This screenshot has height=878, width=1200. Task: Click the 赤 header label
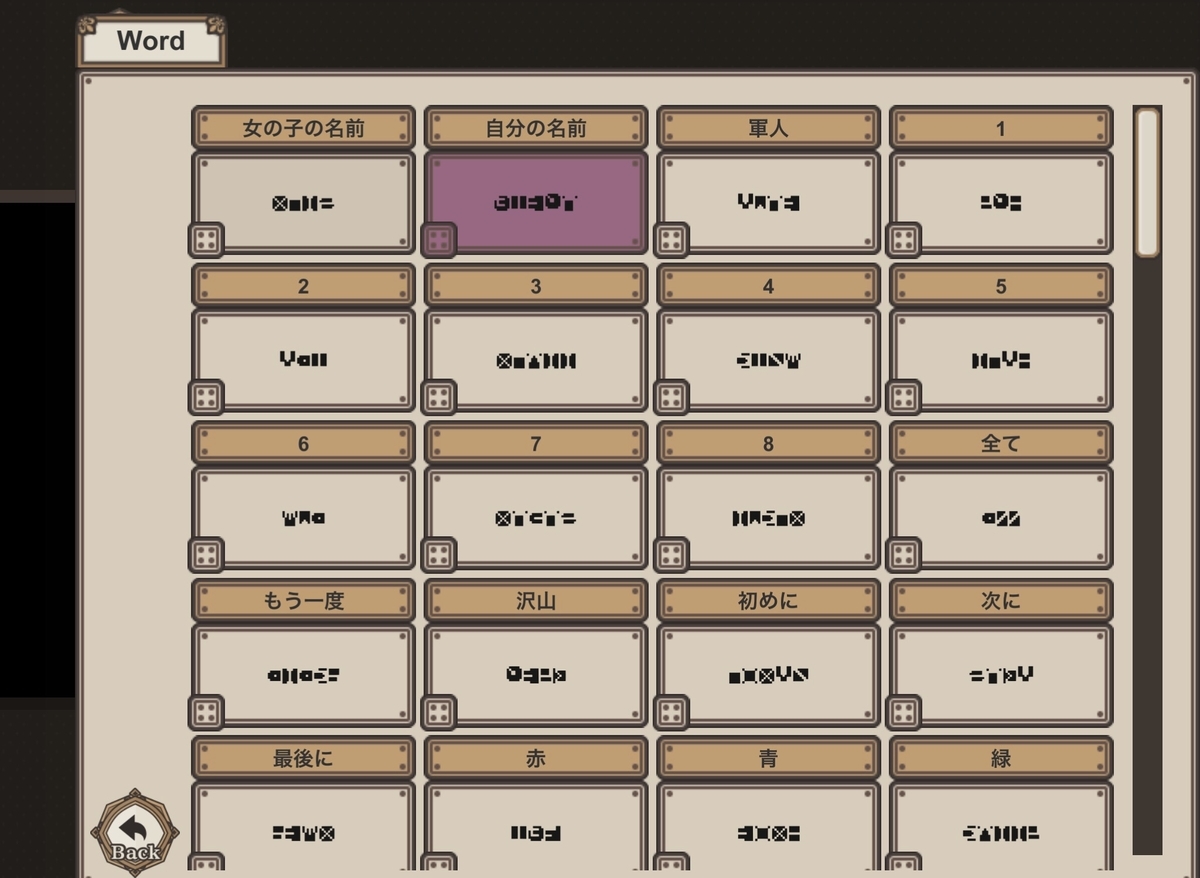(536, 758)
